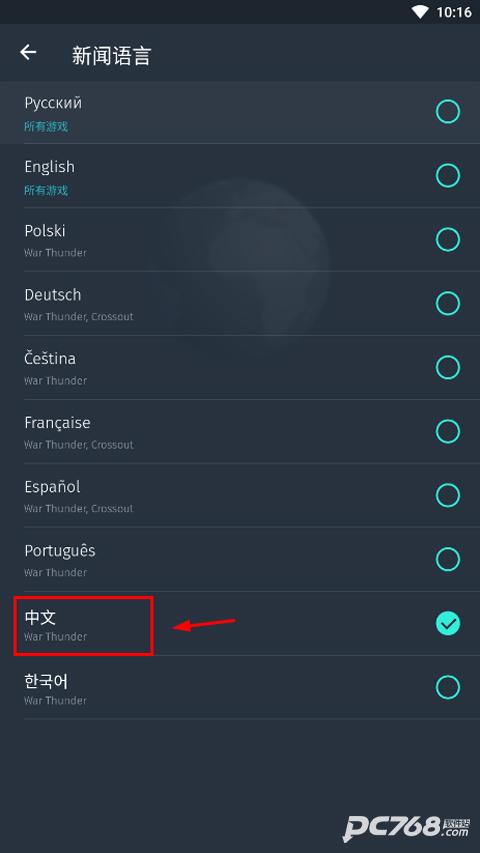
Task: Click the 所有游戏 text under English
Action: (x=46, y=190)
